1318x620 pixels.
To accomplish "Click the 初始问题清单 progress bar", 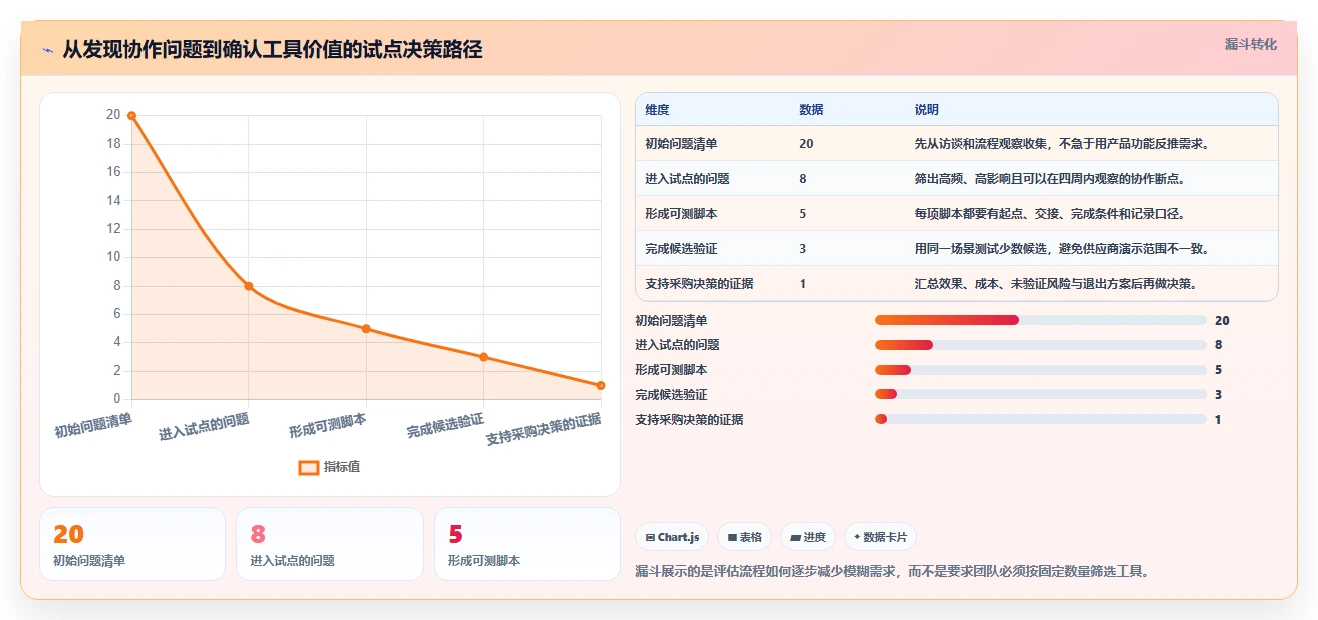I will [1040, 320].
